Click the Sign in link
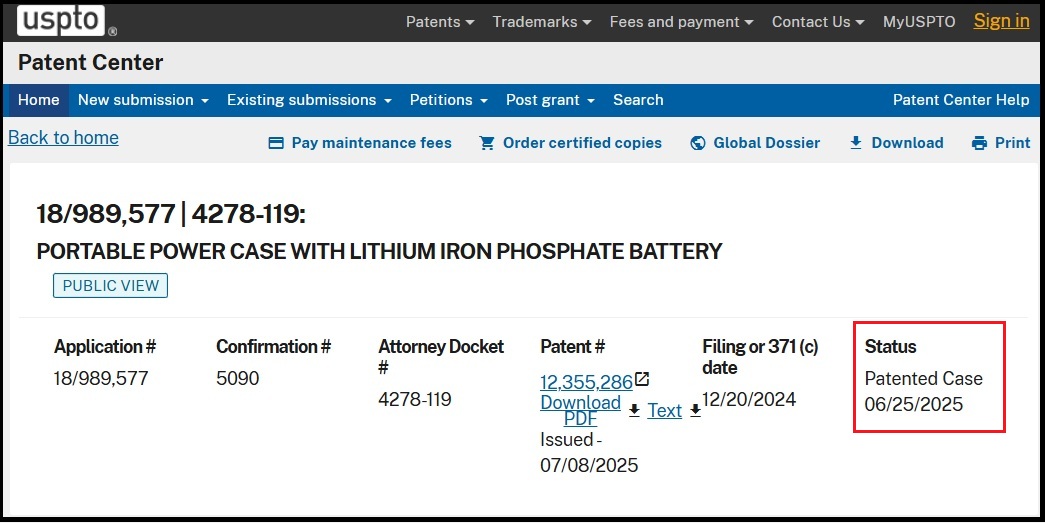1045x523 pixels. point(1001,21)
